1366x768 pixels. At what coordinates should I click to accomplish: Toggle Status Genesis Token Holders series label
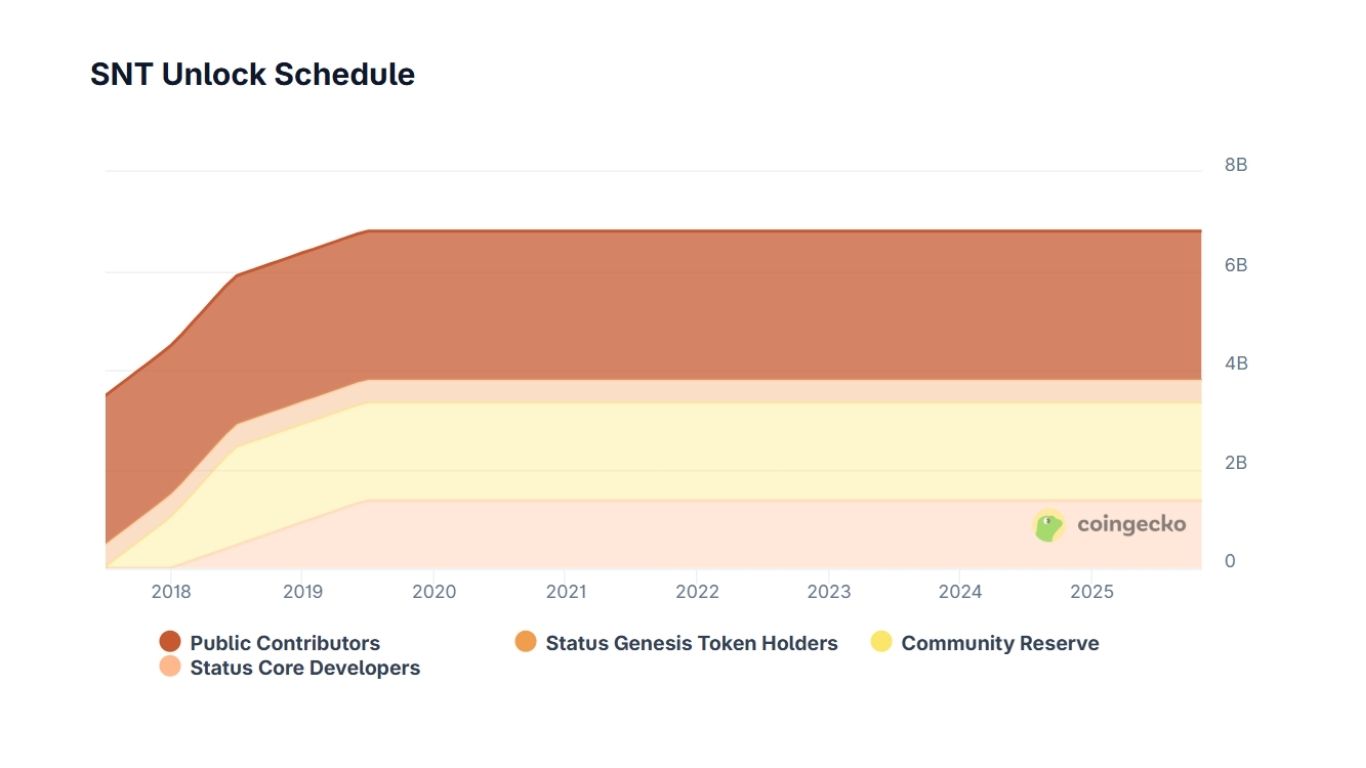tap(691, 643)
